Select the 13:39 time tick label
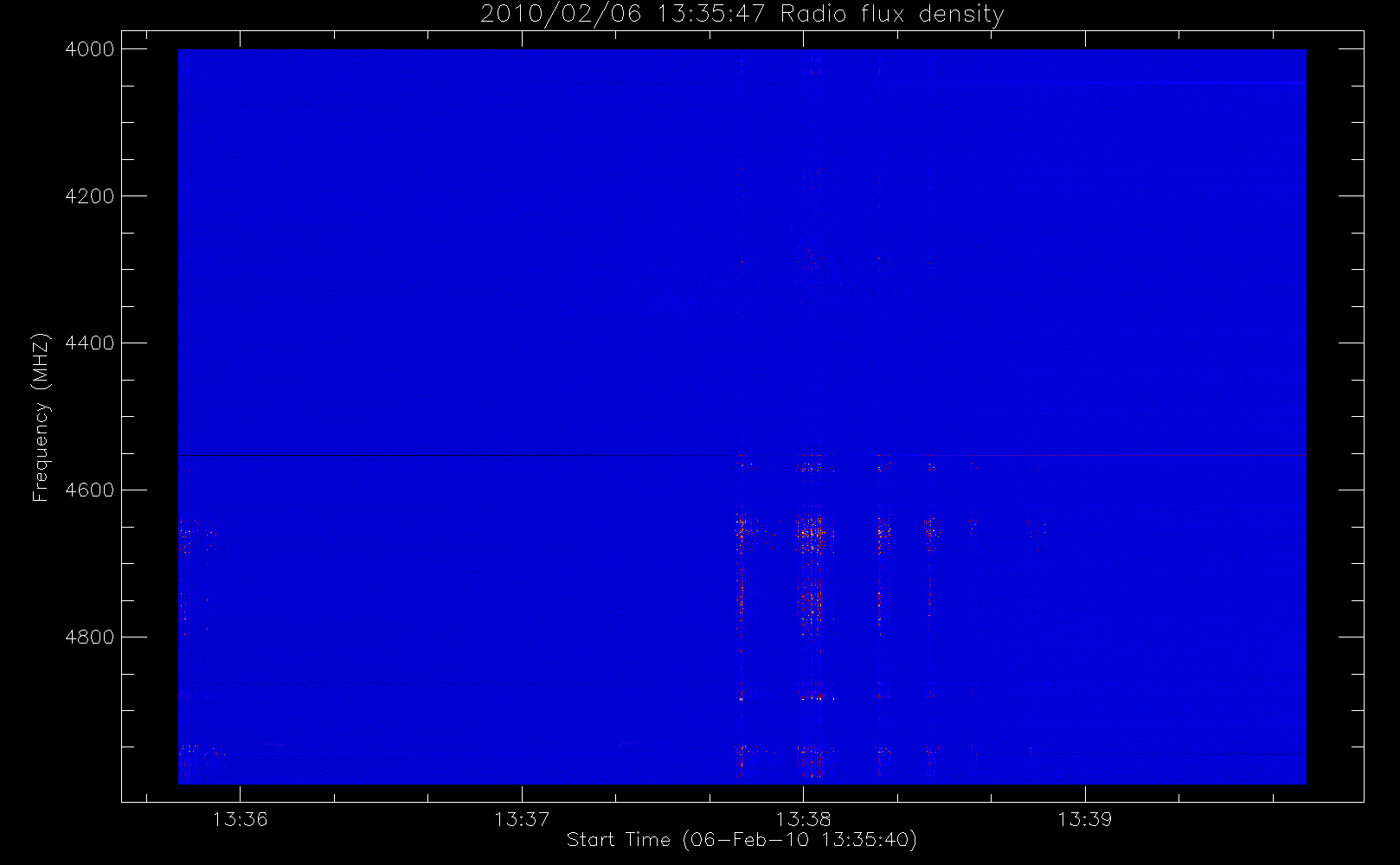Viewport: 1400px width, 865px height. (x=1085, y=819)
